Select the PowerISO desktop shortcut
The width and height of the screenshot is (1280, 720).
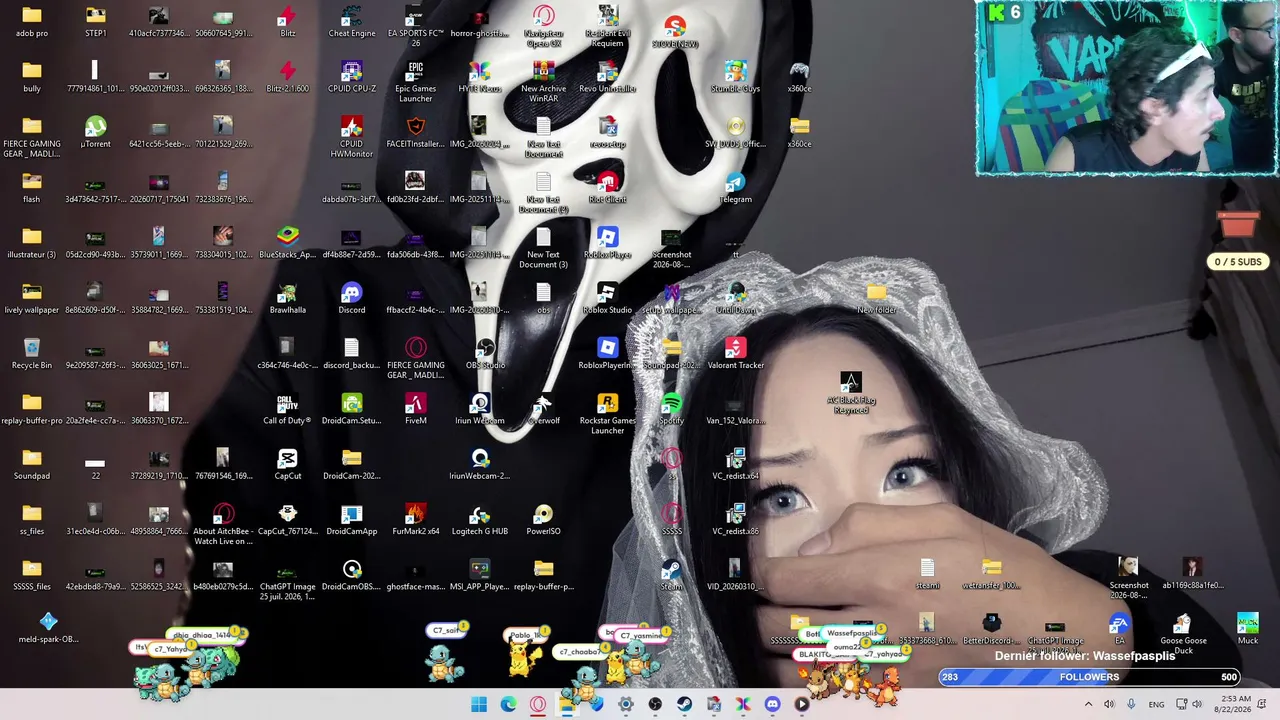pos(544,519)
